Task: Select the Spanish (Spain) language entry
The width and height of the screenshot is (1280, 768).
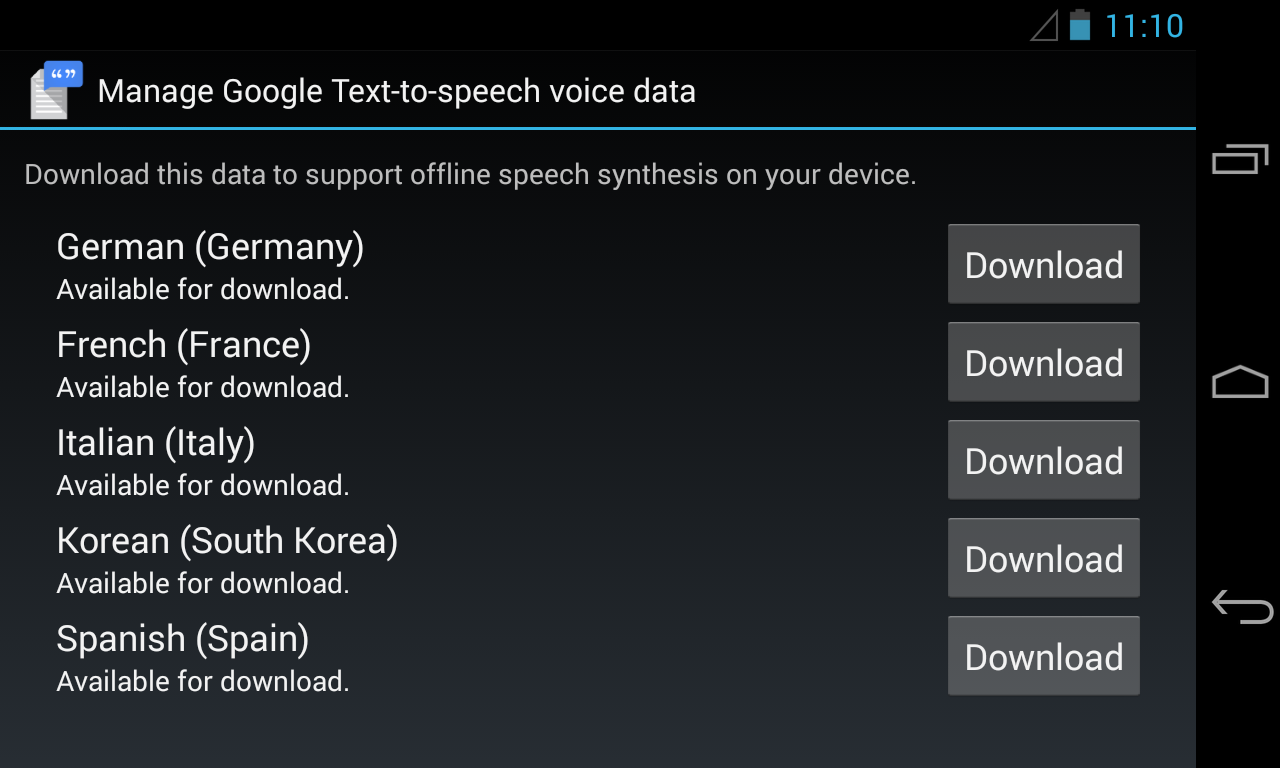Action: coord(183,639)
